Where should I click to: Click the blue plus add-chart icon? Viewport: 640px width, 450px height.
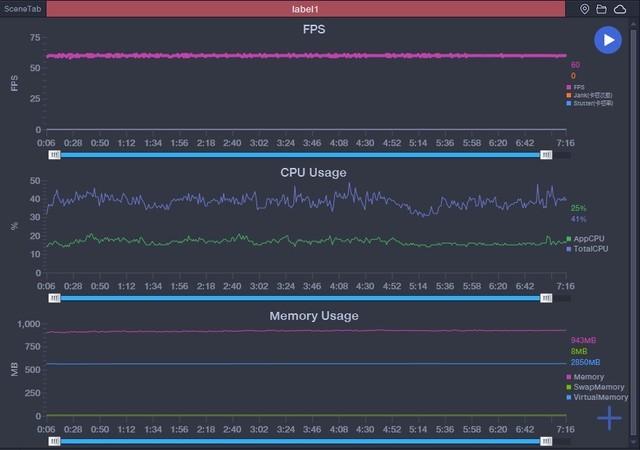pyautogui.click(x=609, y=418)
